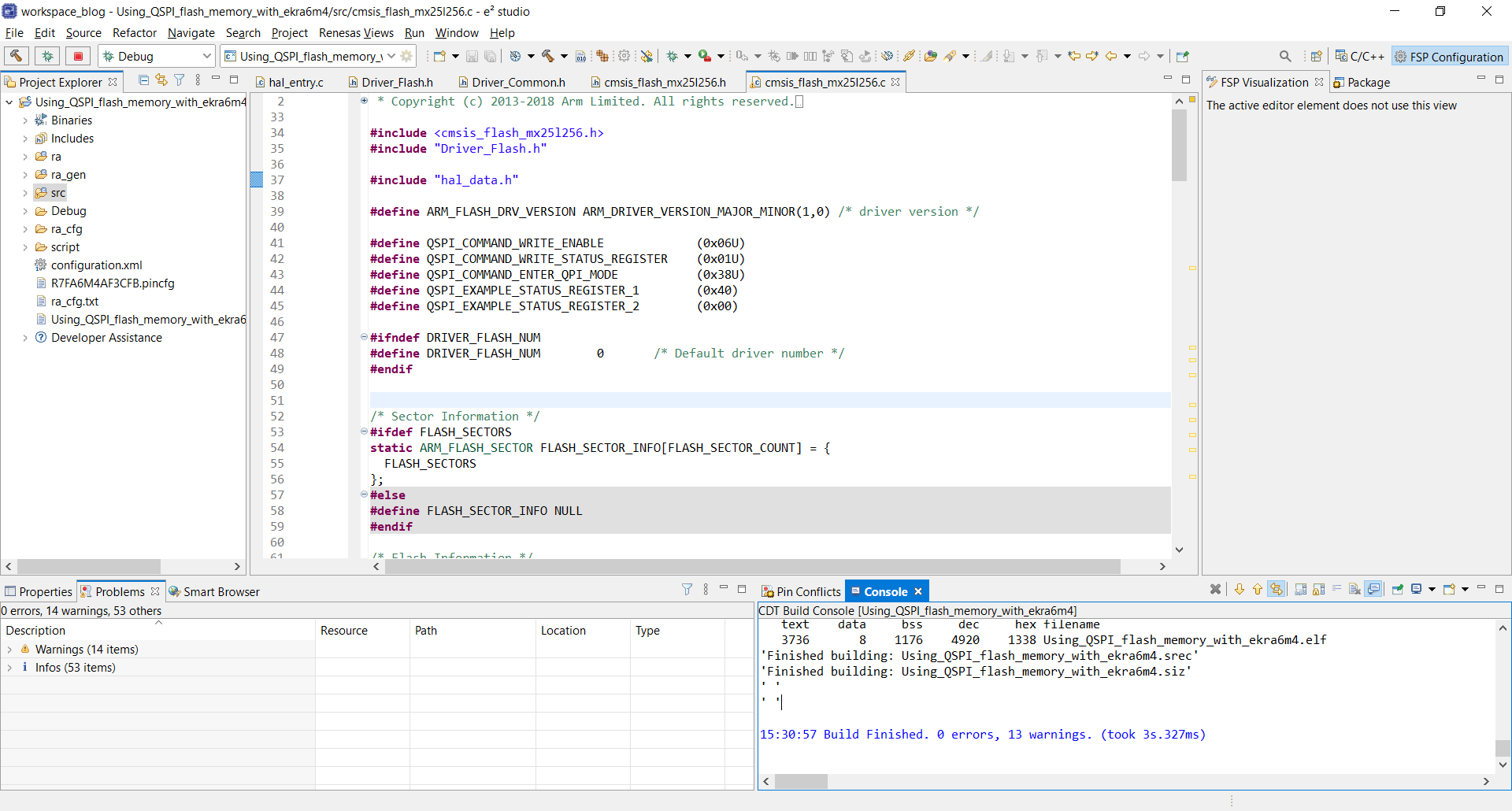The width and height of the screenshot is (1512, 811).
Task: Click the Run with red toolbox icon
Action: point(705,56)
